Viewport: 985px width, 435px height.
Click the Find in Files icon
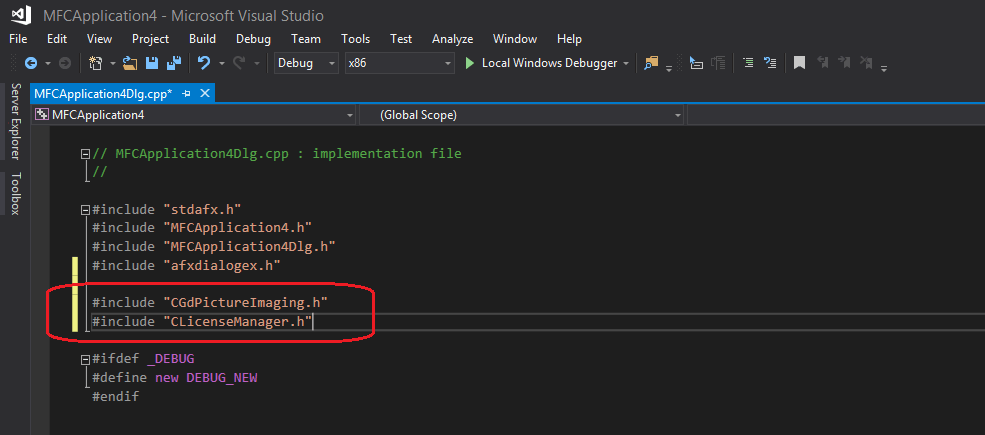point(652,63)
